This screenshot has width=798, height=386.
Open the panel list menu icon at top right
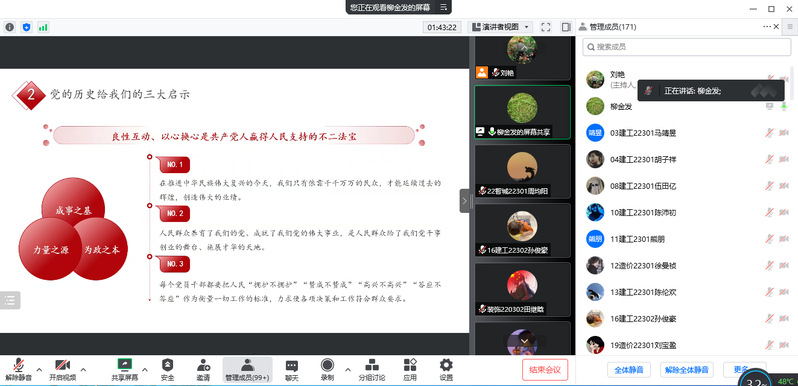(x=790, y=27)
